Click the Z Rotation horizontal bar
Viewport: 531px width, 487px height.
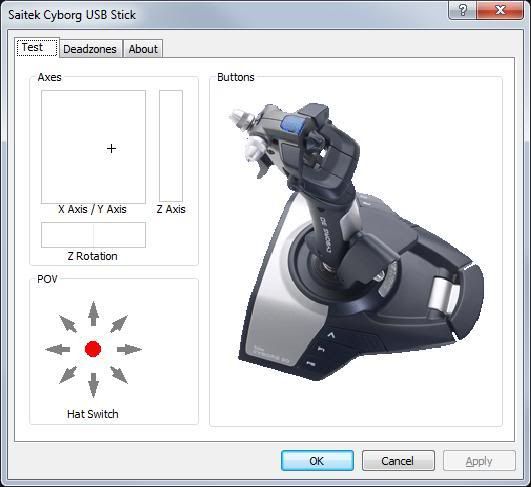point(93,235)
